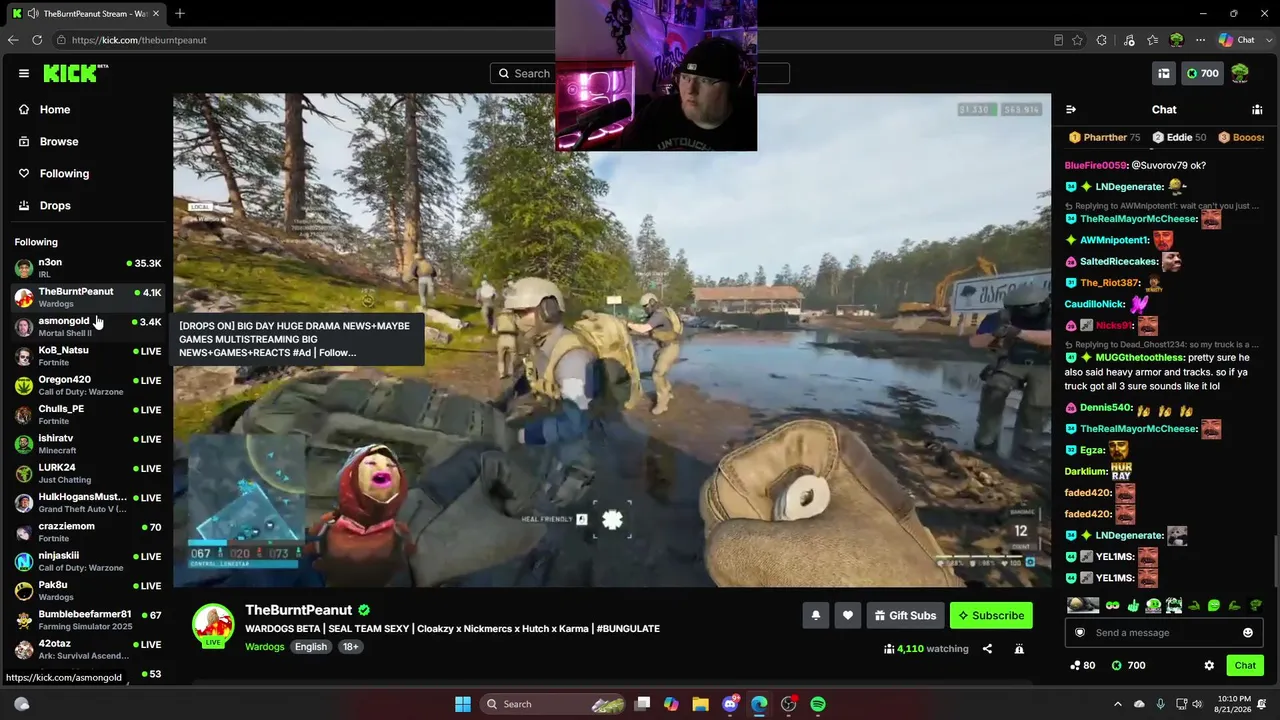The image size is (1280, 720).
Task: Open asmongold's channel in Following list
Action: (x=88, y=326)
